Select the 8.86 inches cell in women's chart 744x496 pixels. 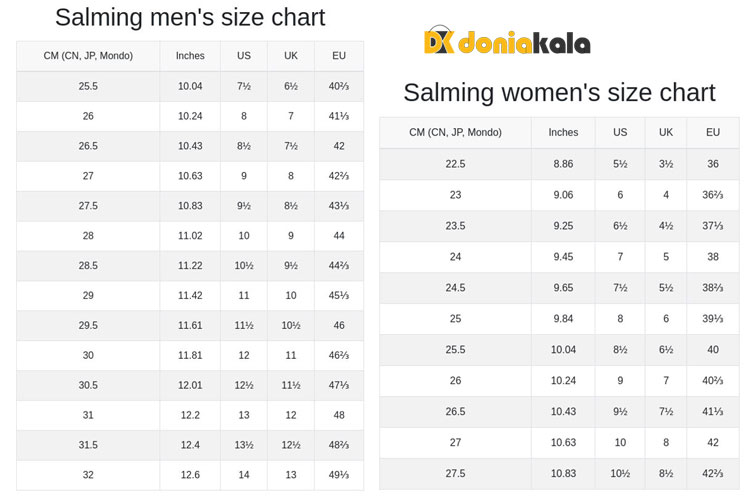[x=563, y=164]
